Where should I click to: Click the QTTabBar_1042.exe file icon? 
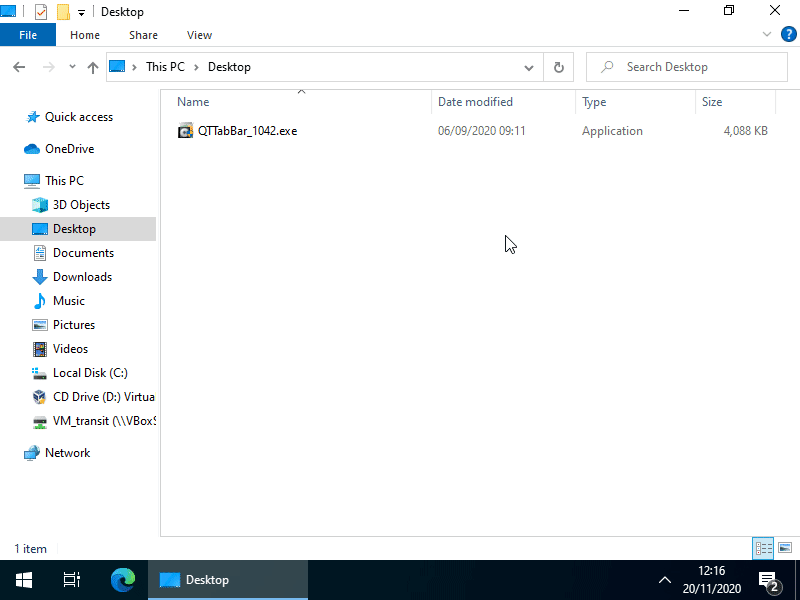pos(185,131)
